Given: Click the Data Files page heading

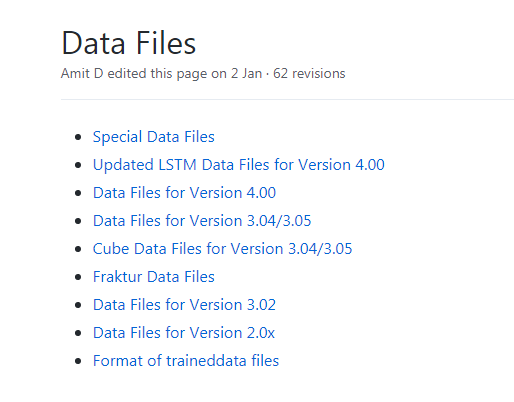Looking at the screenshot, I should [x=129, y=43].
